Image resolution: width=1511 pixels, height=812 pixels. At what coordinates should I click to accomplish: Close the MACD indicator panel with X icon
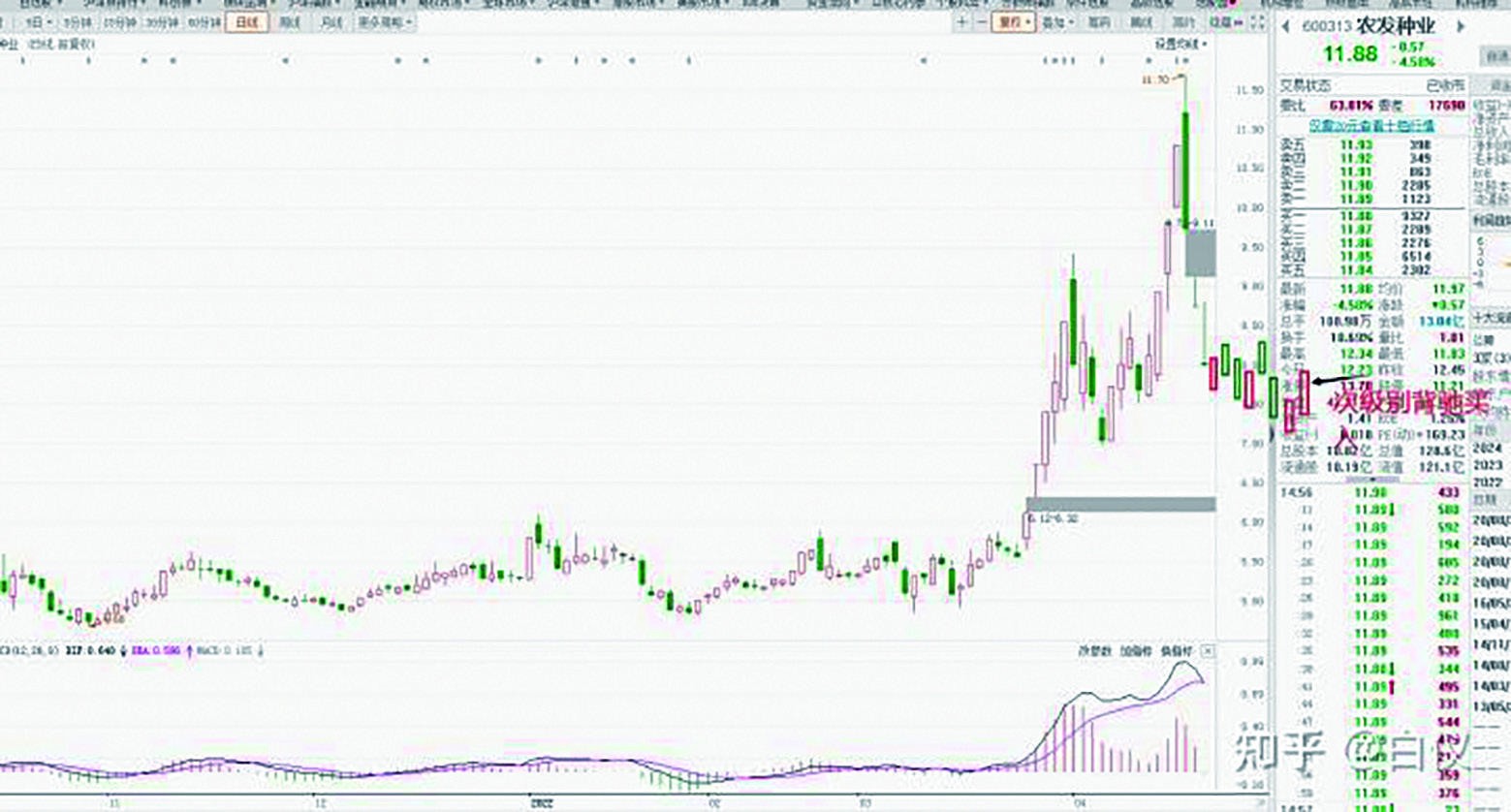click(1208, 651)
